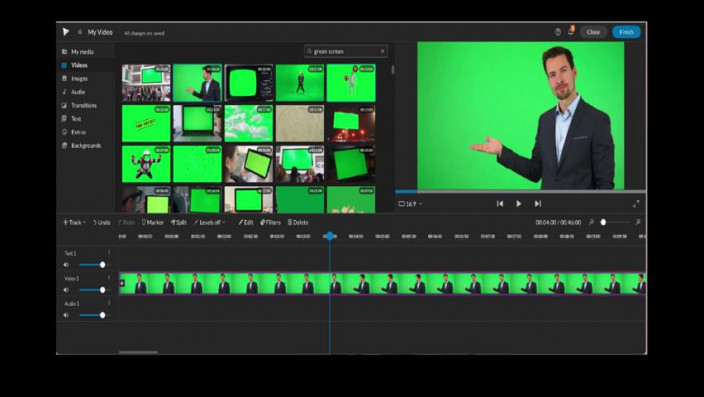Click the help question mark icon
This screenshot has height=397, width=704.
pyautogui.click(x=558, y=32)
